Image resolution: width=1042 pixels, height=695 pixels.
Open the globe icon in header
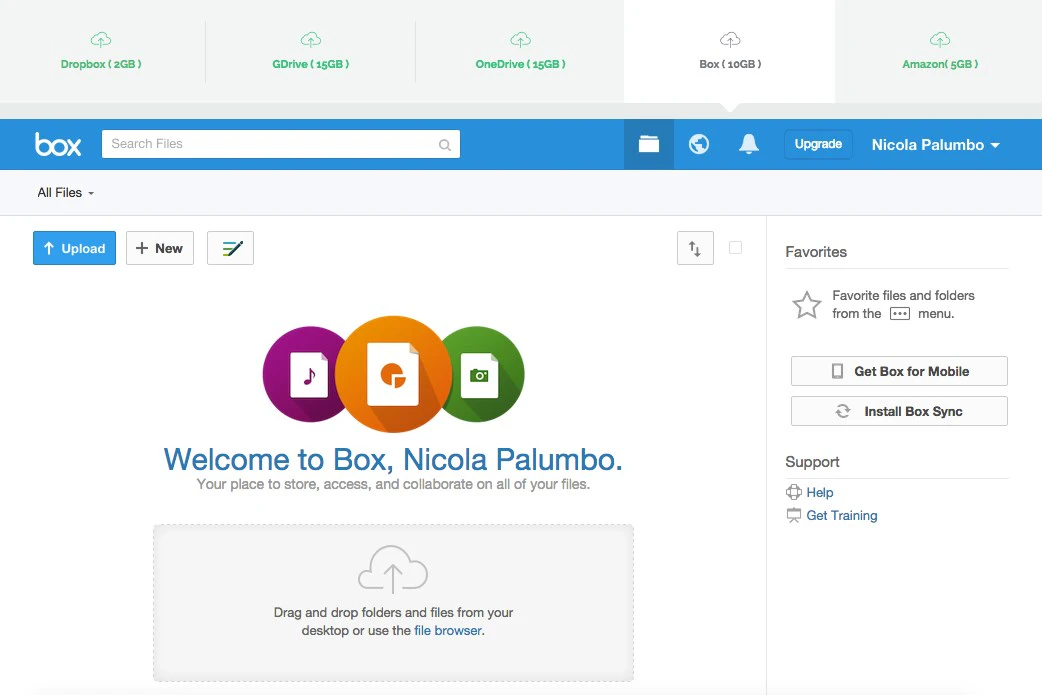pyautogui.click(x=699, y=144)
